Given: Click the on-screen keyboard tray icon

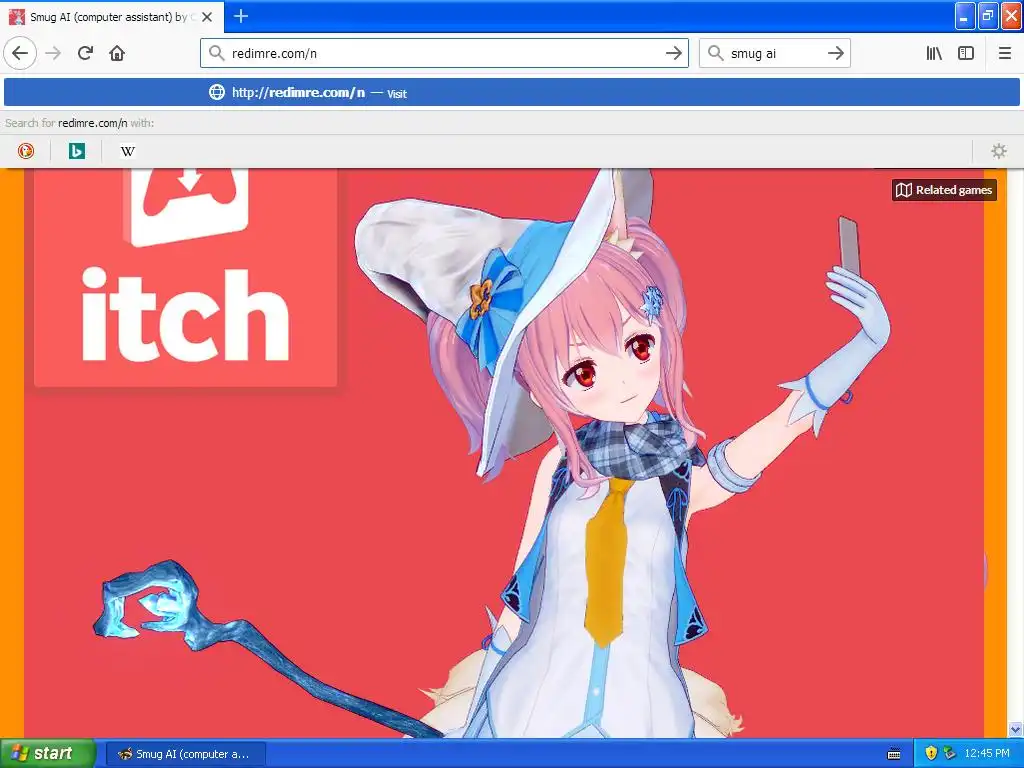Looking at the screenshot, I should (x=894, y=754).
